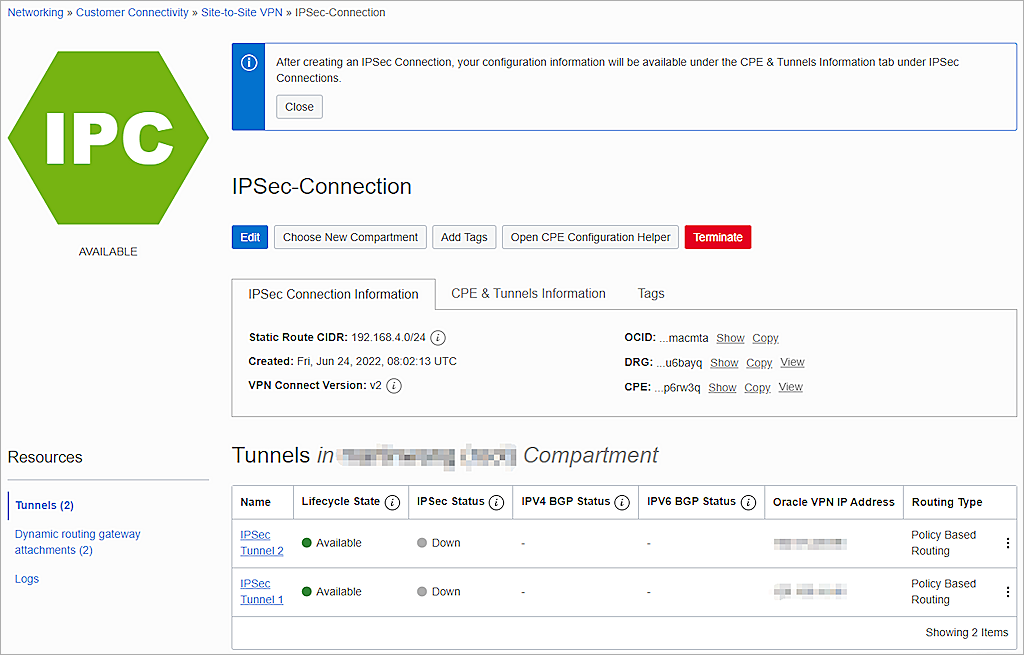
Task: Copy the CPE OCID
Action: tap(757, 387)
